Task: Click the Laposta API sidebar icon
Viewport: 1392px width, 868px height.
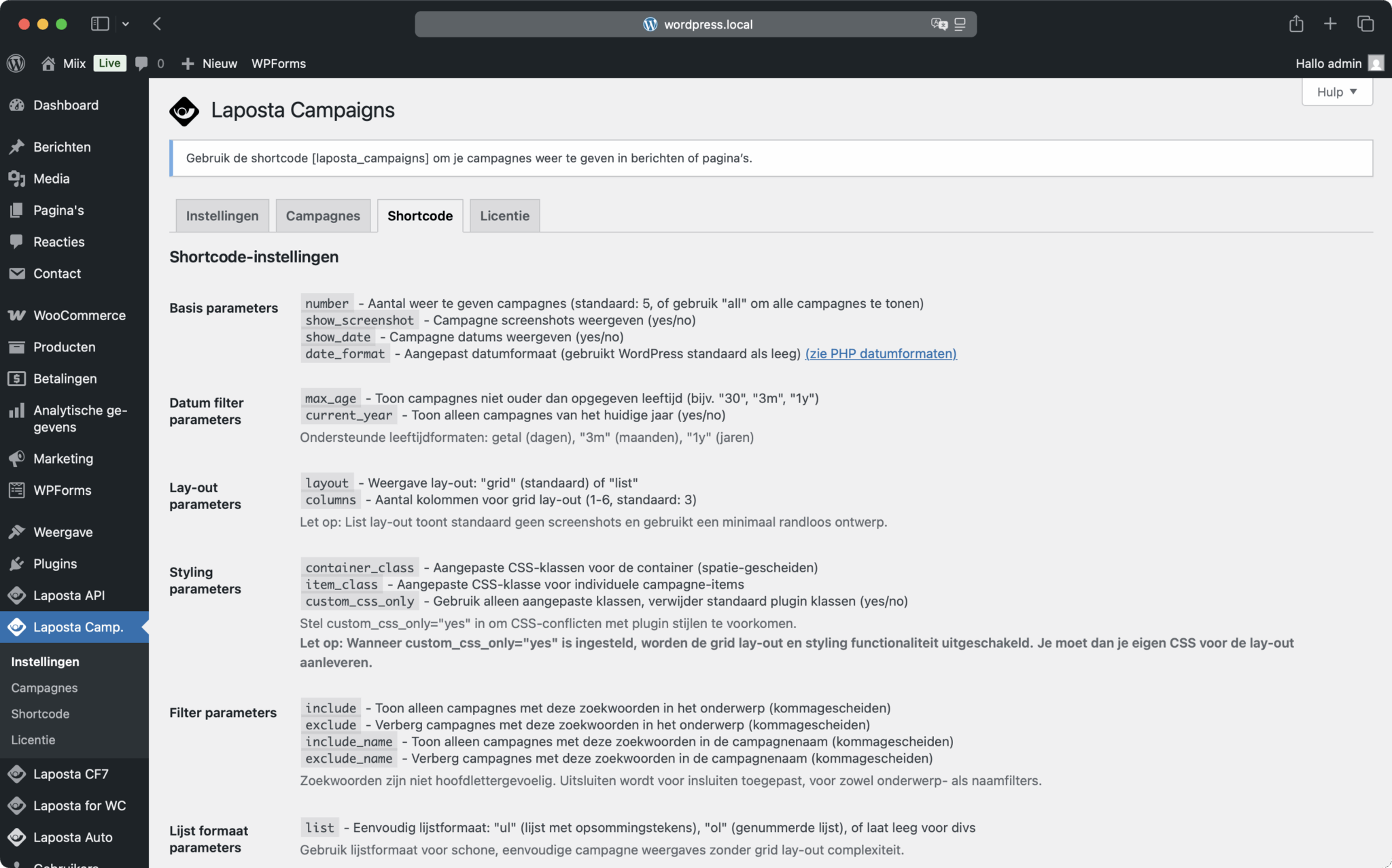Action: click(x=17, y=595)
